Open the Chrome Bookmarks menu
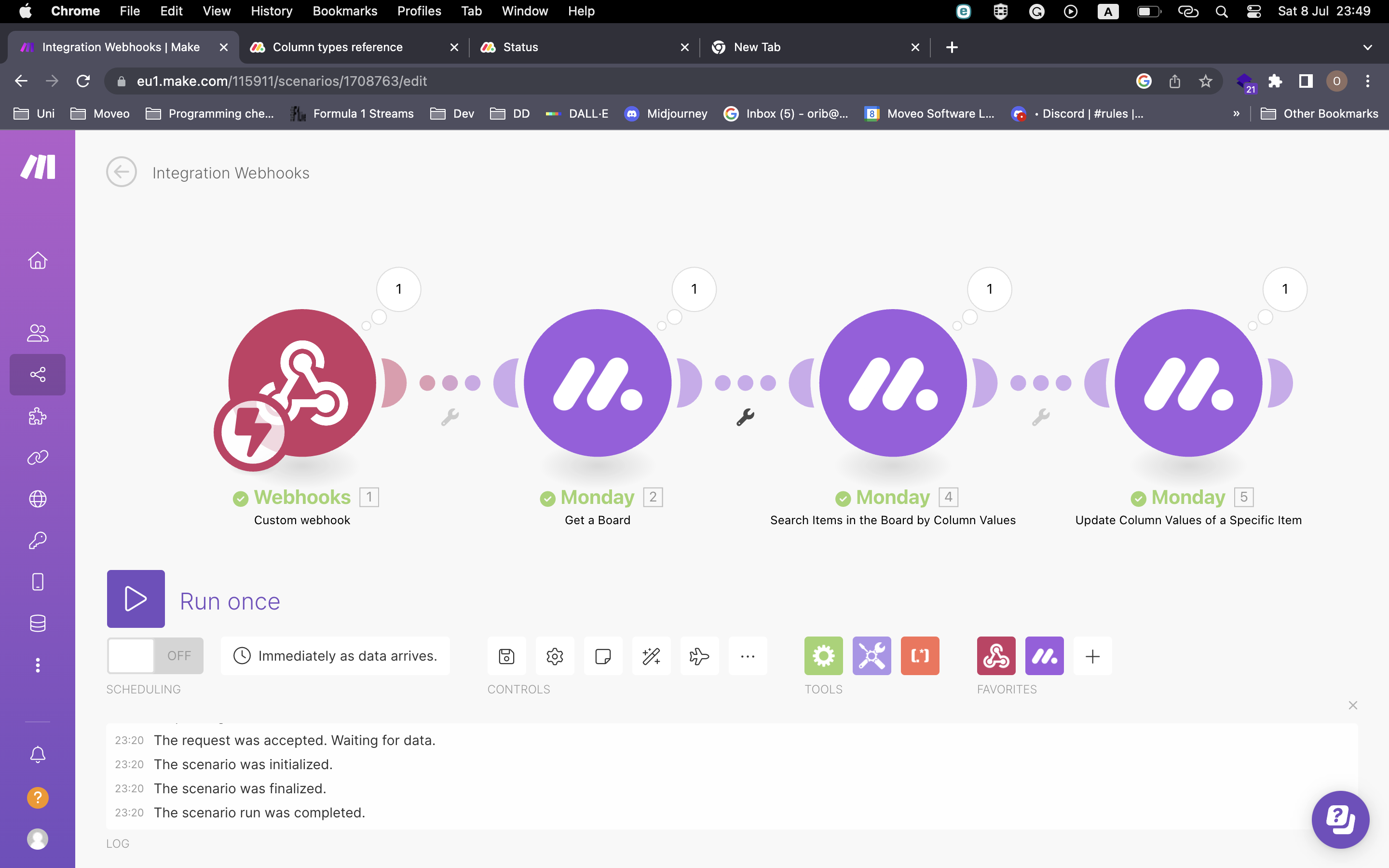The image size is (1389, 868). 344,11
